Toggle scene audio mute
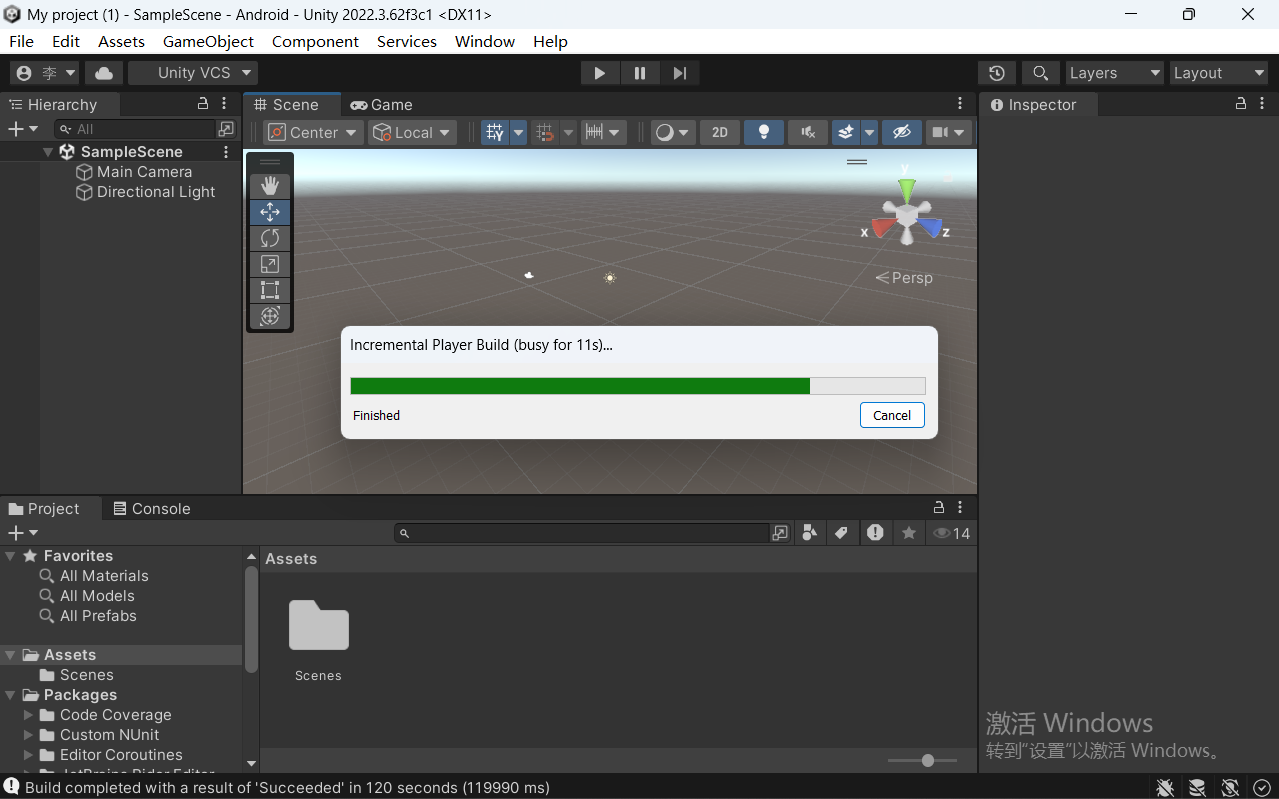The height and width of the screenshot is (799, 1279). point(808,132)
